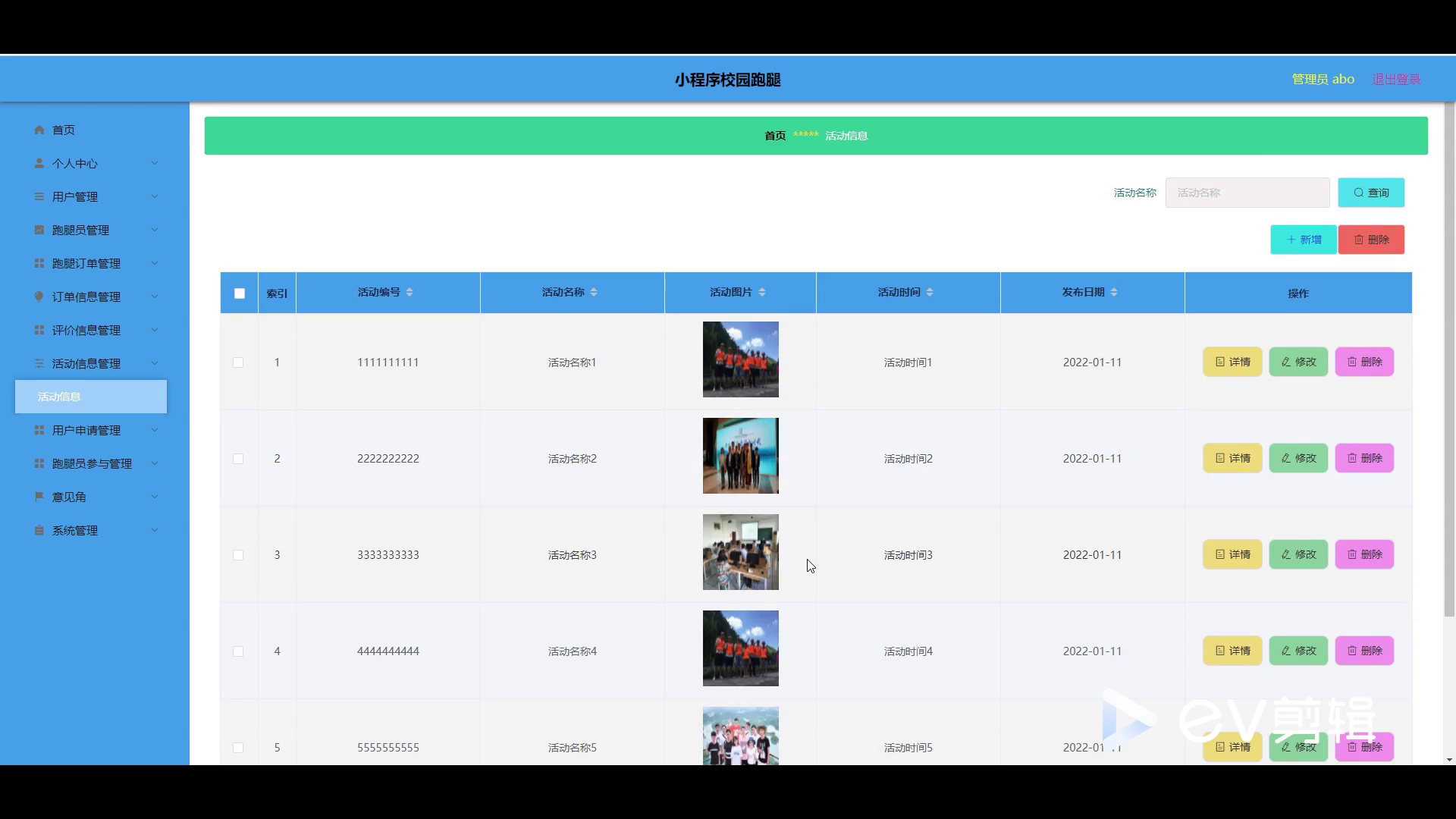Click 修改 for 活动名称4
Image resolution: width=1456 pixels, height=819 pixels.
pyautogui.click(x=1298, y=651)
